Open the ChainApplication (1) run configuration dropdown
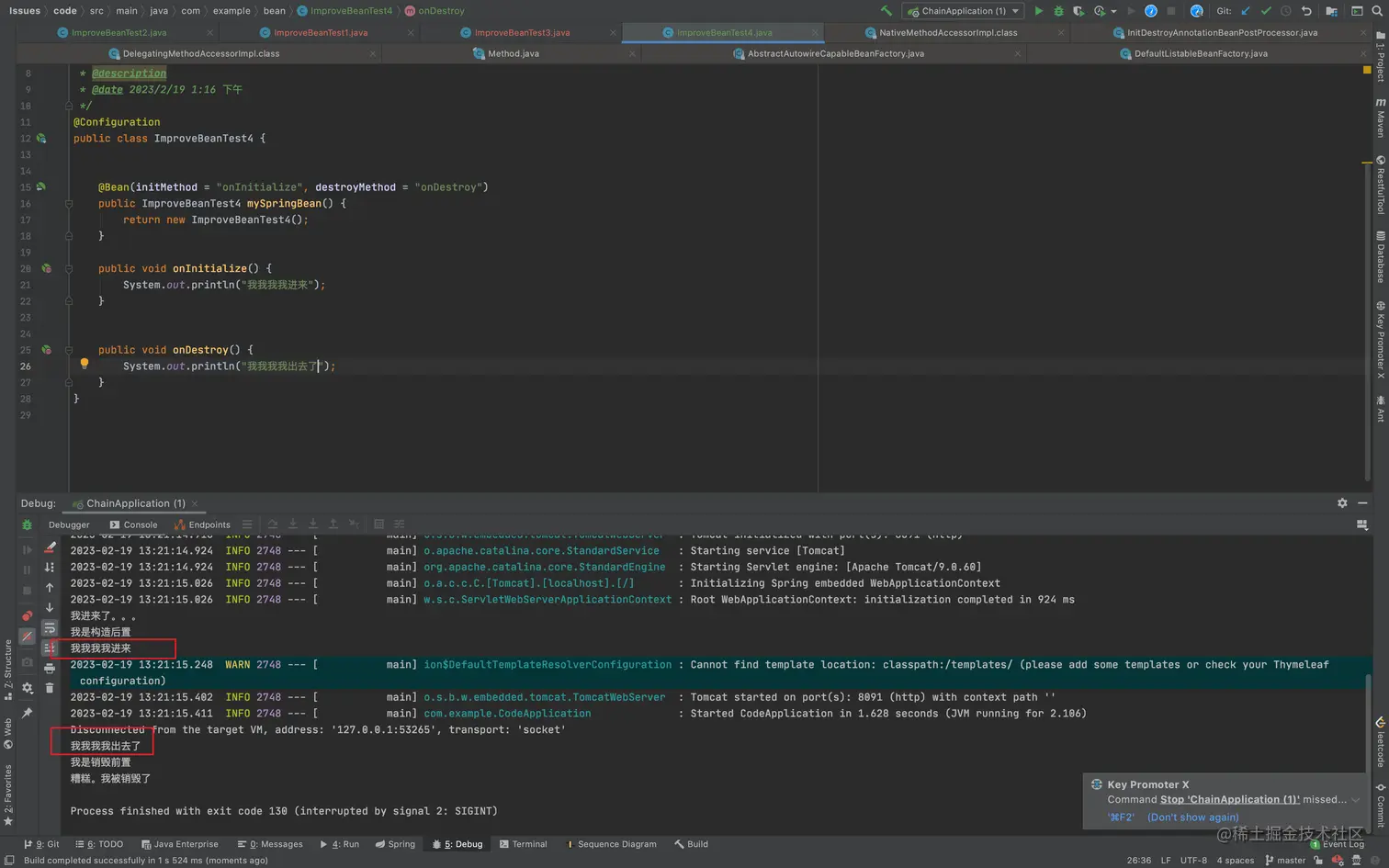The height and width of the screenshot is (868, 1389). click(963, 11)
